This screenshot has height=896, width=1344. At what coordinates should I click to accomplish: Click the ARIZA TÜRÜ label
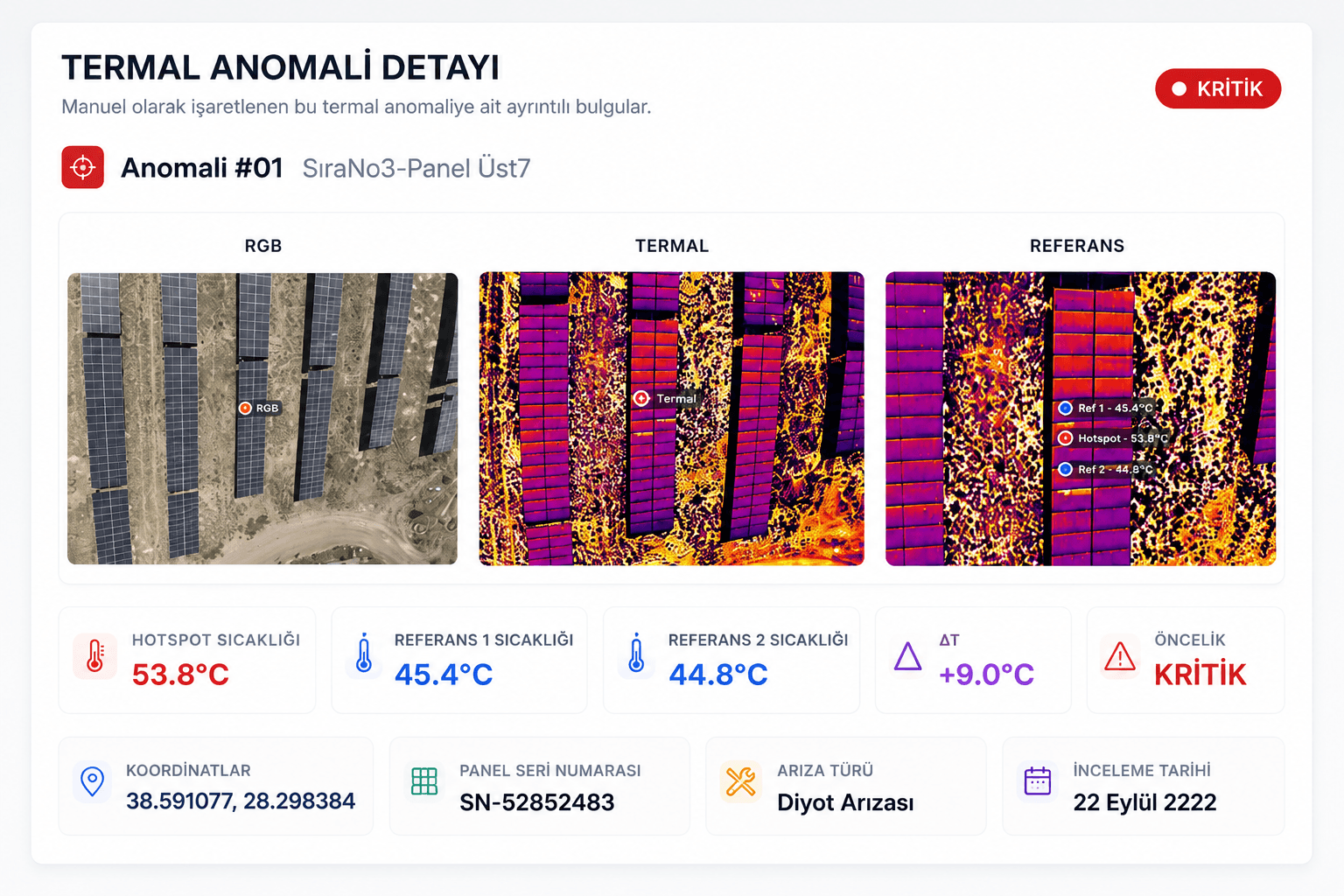pos(825,770)
